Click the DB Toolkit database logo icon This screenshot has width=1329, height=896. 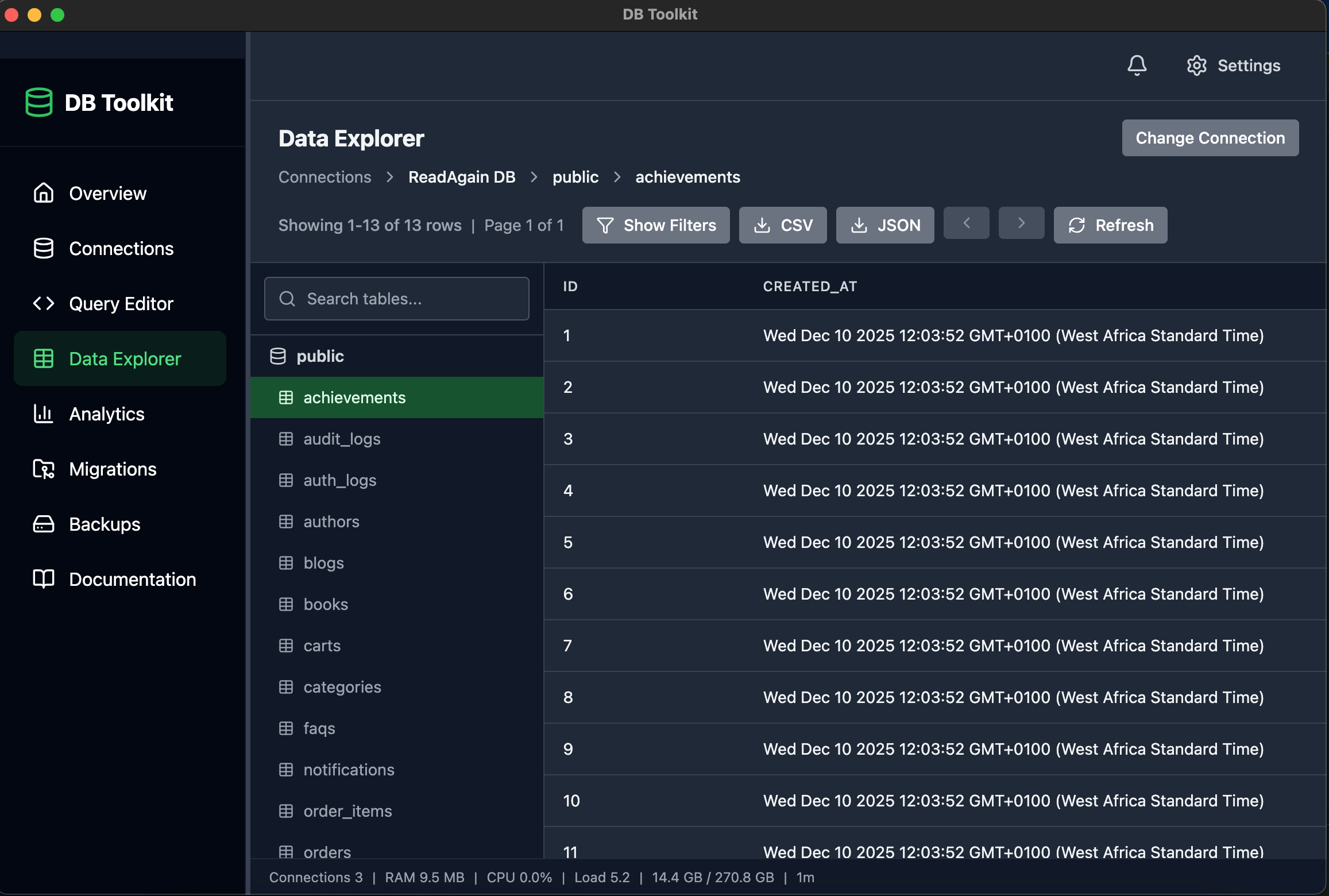(x=38, y=102)
